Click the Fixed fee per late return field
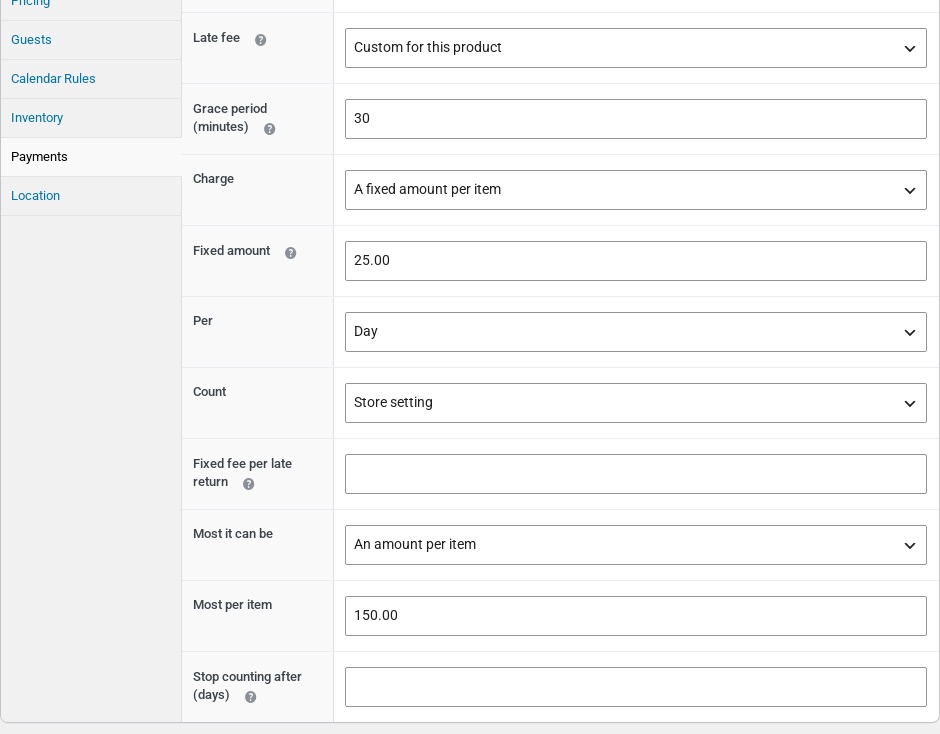This screenshot has height=734, width=940. [x=635, y=474]
